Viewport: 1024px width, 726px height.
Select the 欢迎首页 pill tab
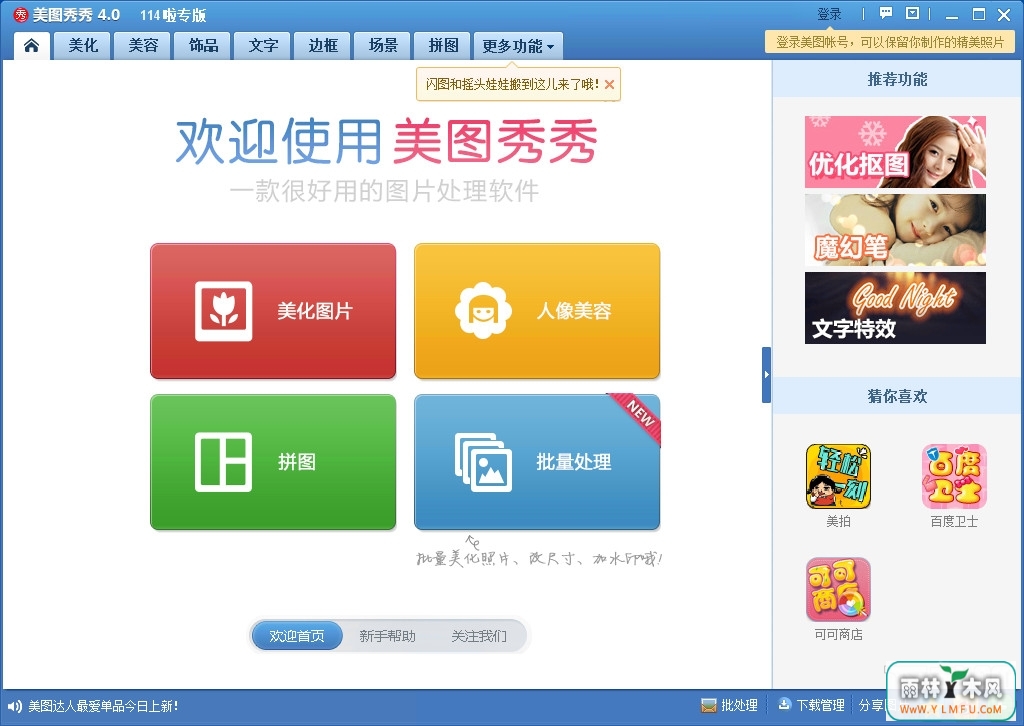point(297,636)
